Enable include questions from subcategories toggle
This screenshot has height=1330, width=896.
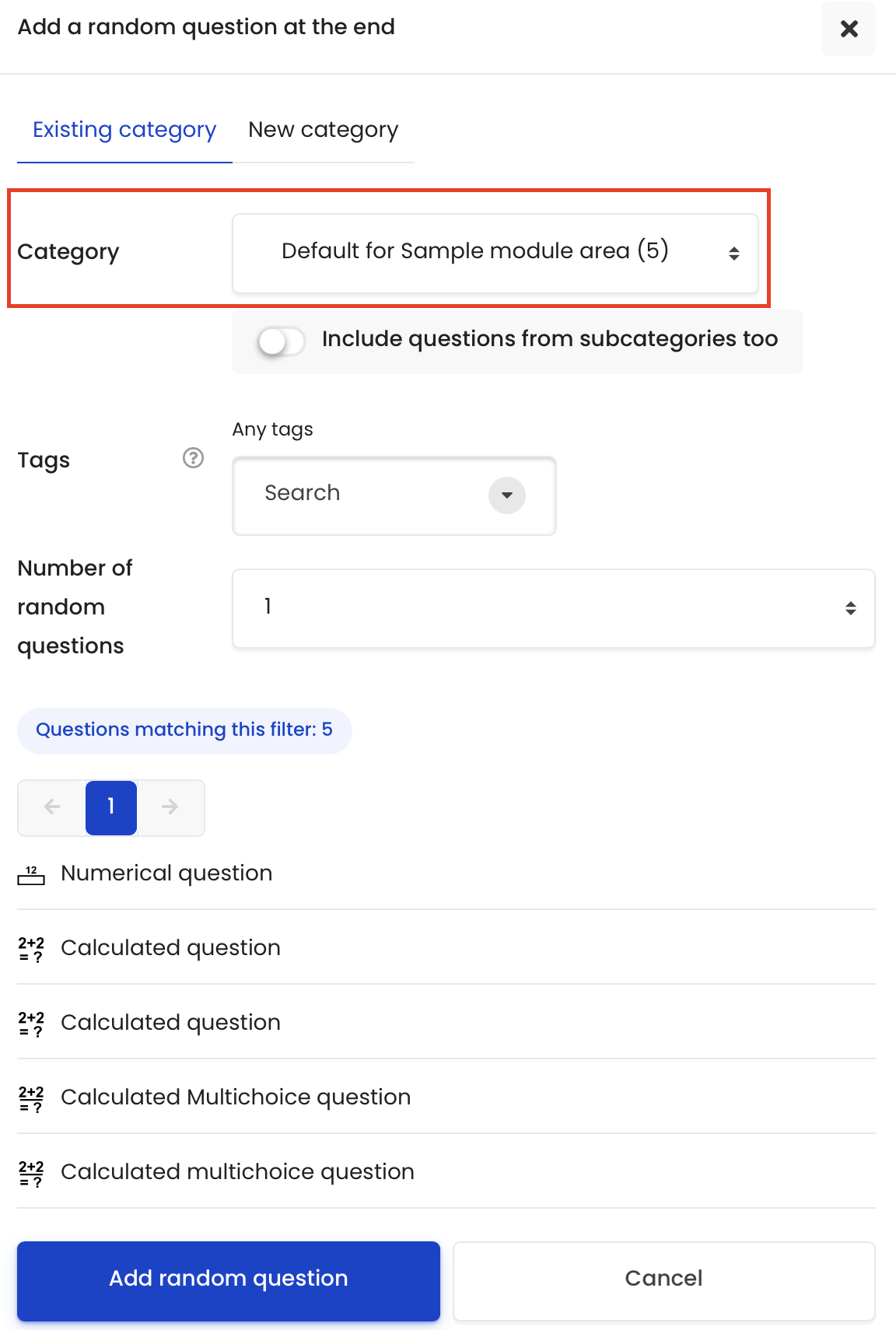[281, 341]
